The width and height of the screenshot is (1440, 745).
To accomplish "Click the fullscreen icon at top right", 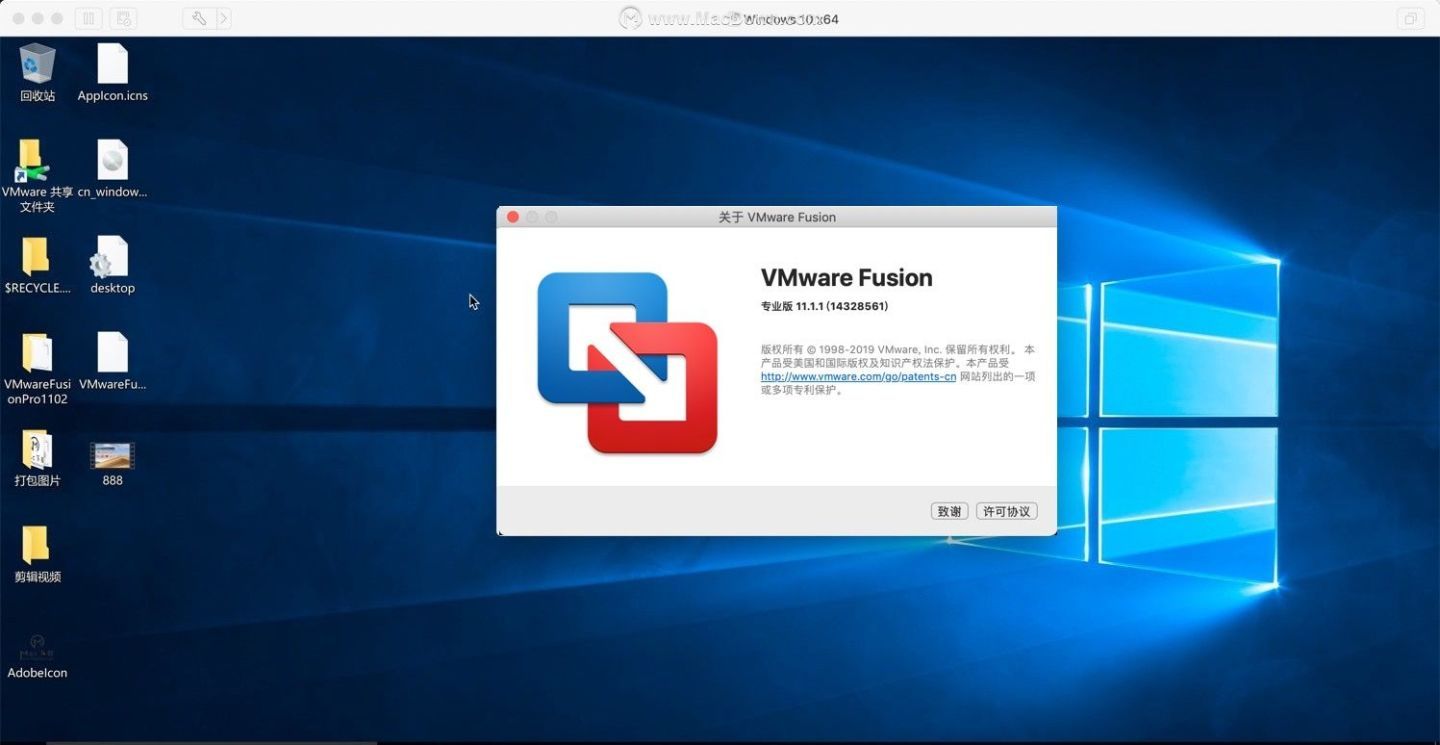I will click(1410, 18).
